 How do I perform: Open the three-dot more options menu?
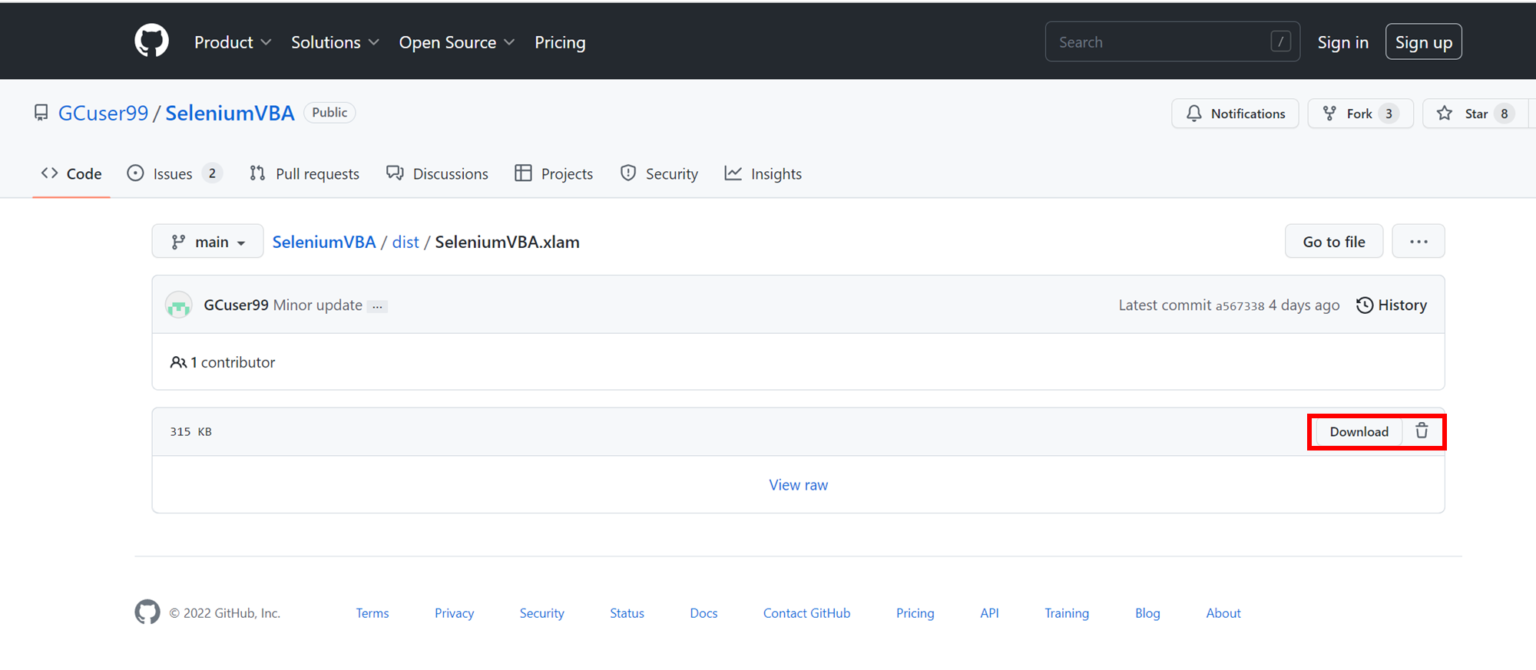[x=1418, y=242]
